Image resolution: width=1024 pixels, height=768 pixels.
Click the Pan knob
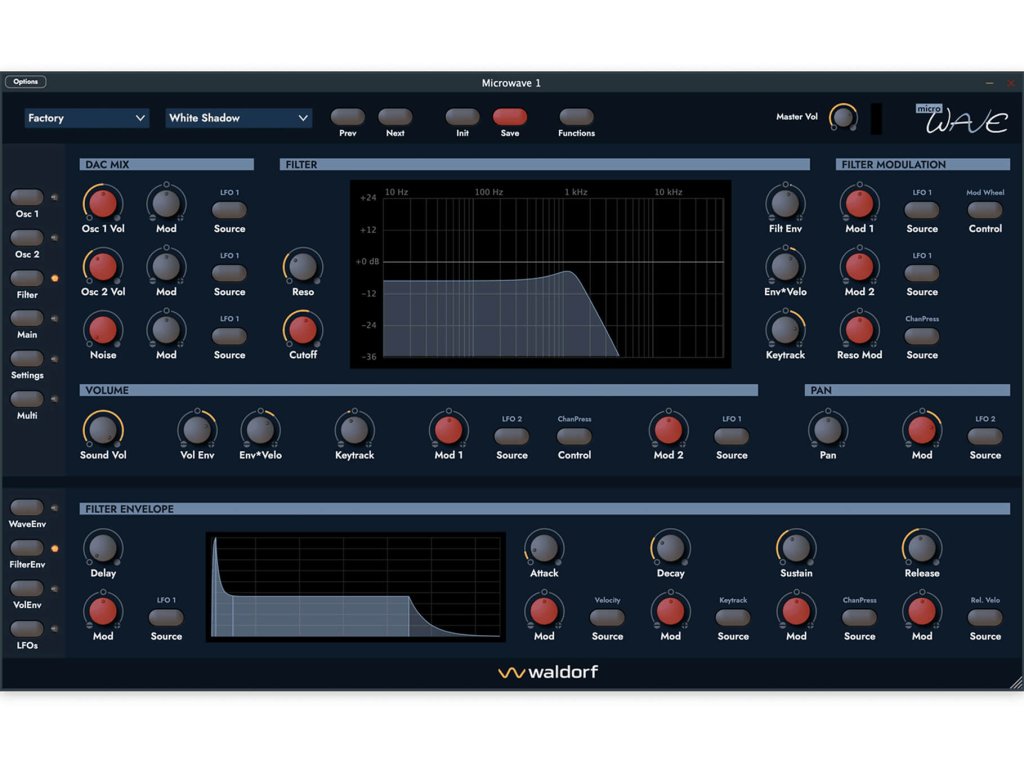[x=827, y=430]
